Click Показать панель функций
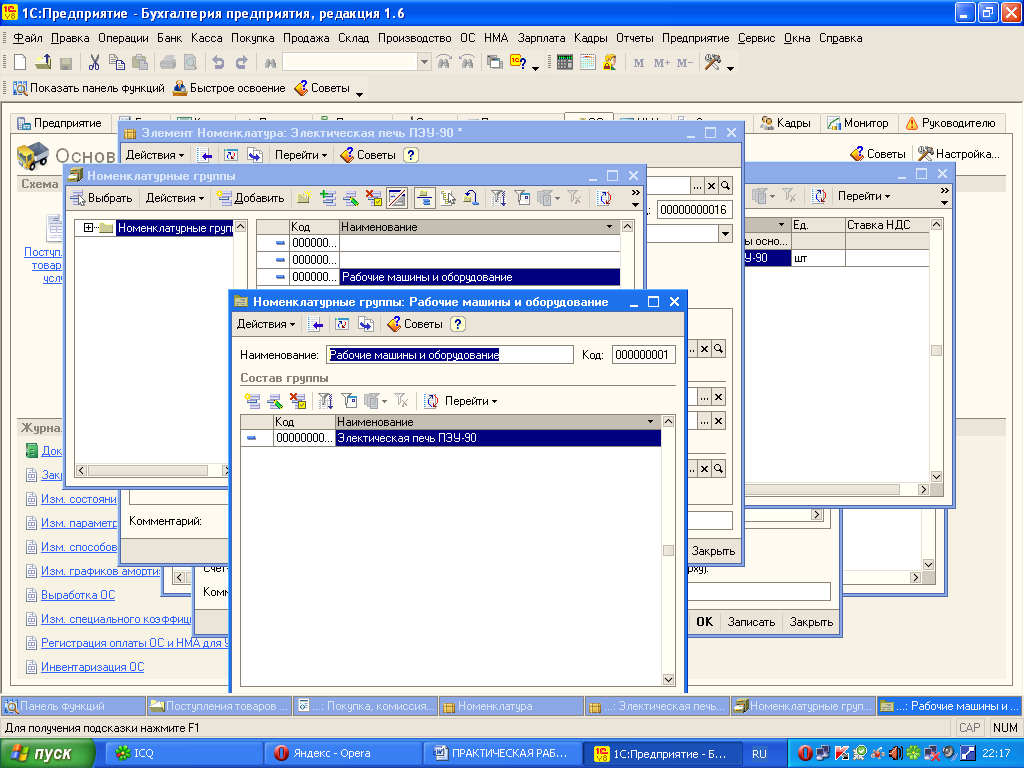The width and height of the screenshot is (1024, 768). [89, 88]
